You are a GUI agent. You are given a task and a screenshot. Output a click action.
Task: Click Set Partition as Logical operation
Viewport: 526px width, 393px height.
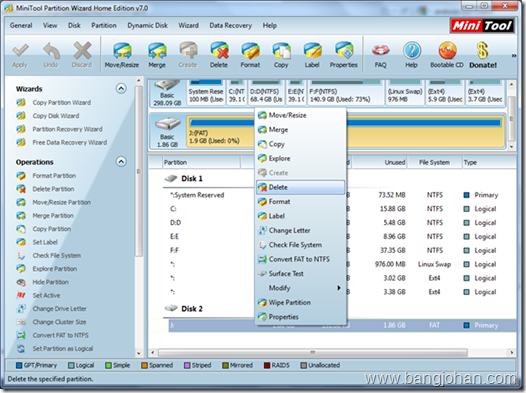tap(62, 349)
